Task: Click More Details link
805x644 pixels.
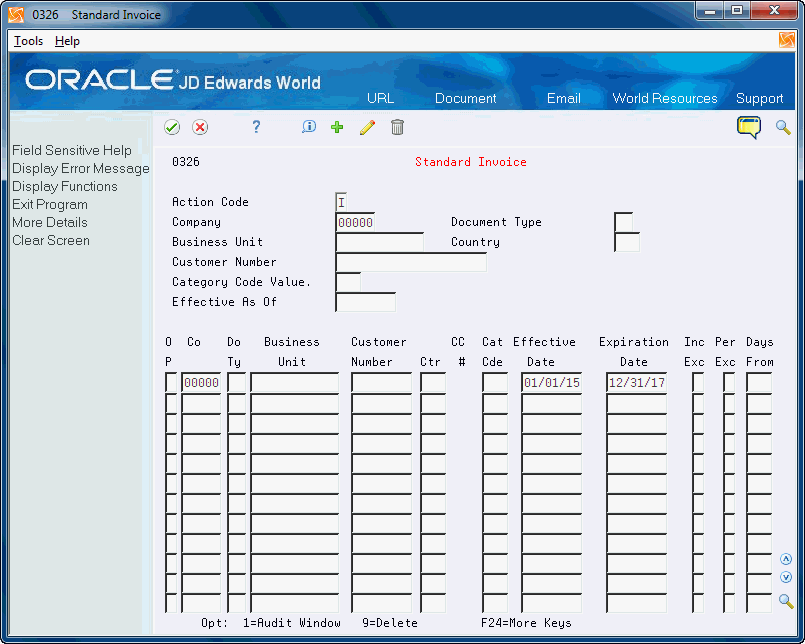Action: pos(50,222)
